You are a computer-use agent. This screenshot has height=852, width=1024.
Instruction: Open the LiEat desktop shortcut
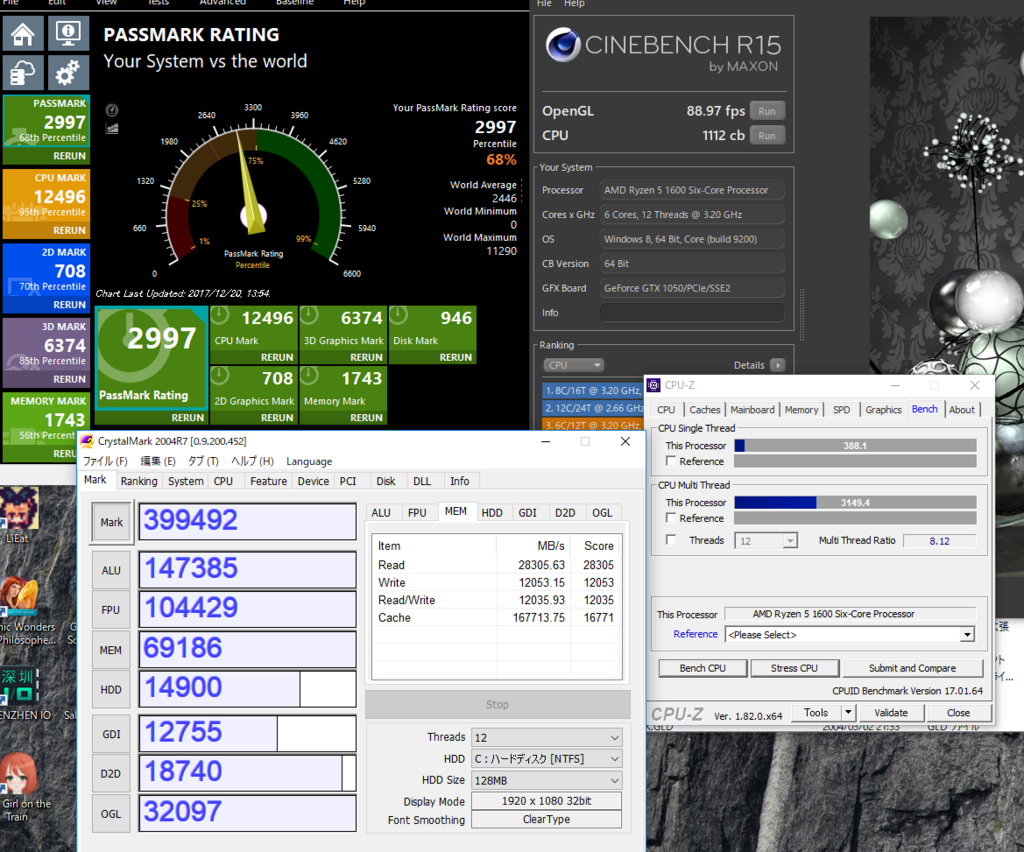18,515
